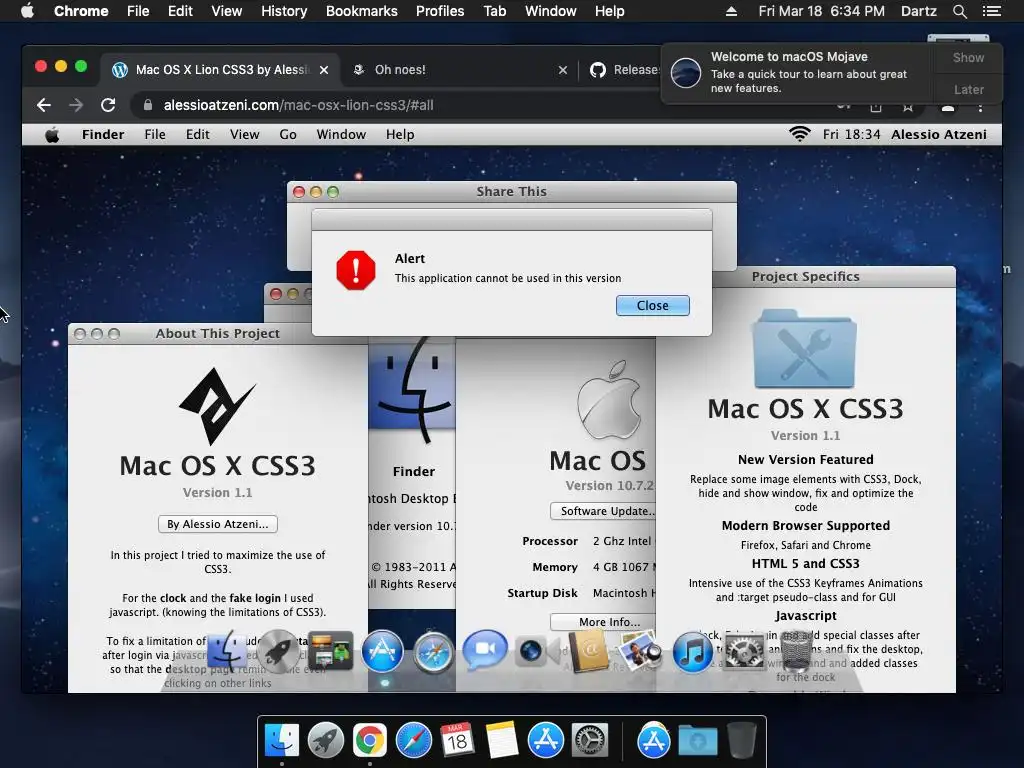This screenshot has width=1024, height=768.
Task: Open Launchpad rocket in the simulated Lion dock
Action: tap(278, 650)
